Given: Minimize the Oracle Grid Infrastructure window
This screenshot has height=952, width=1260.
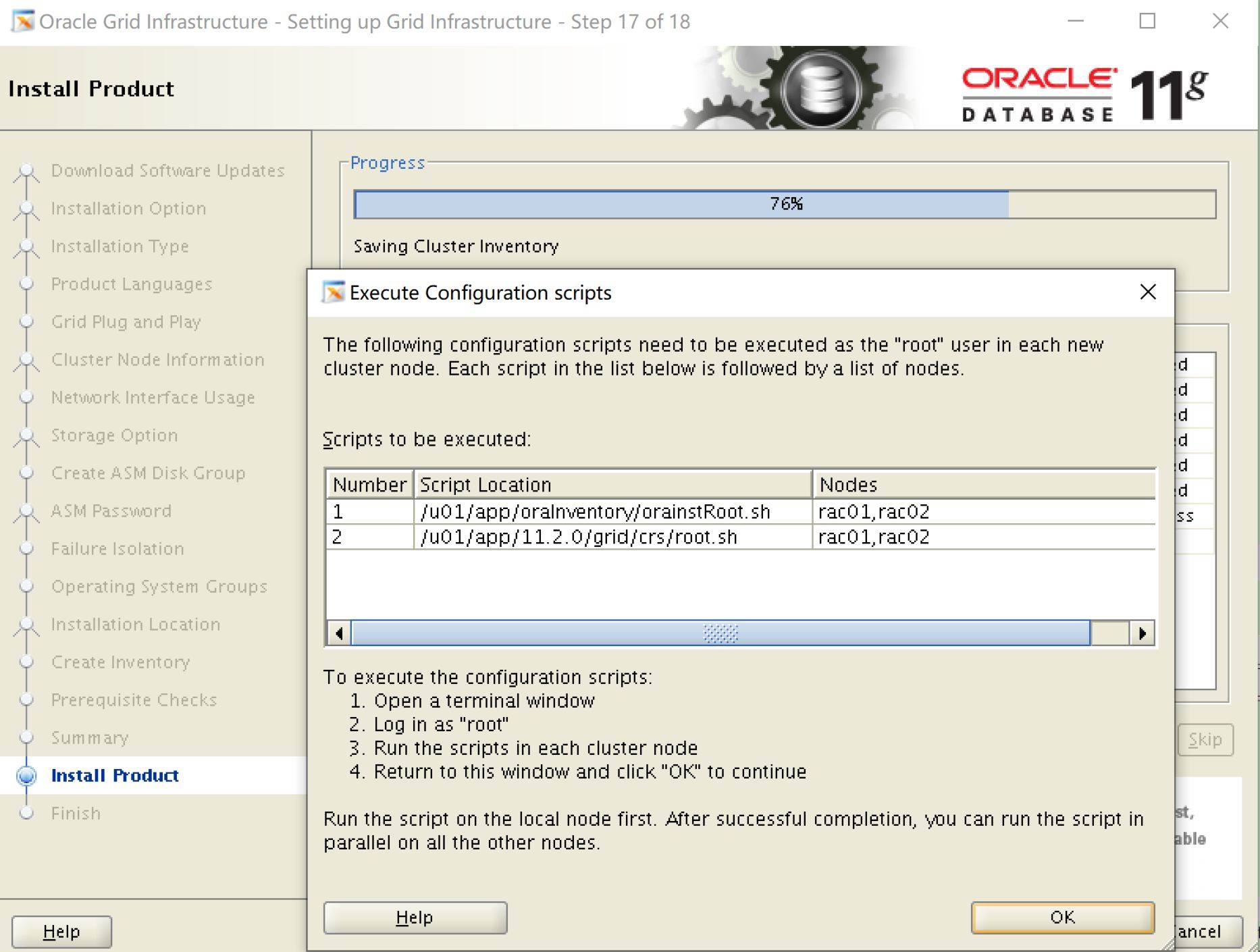Looking at the screenshot, I should point(1076,22).
